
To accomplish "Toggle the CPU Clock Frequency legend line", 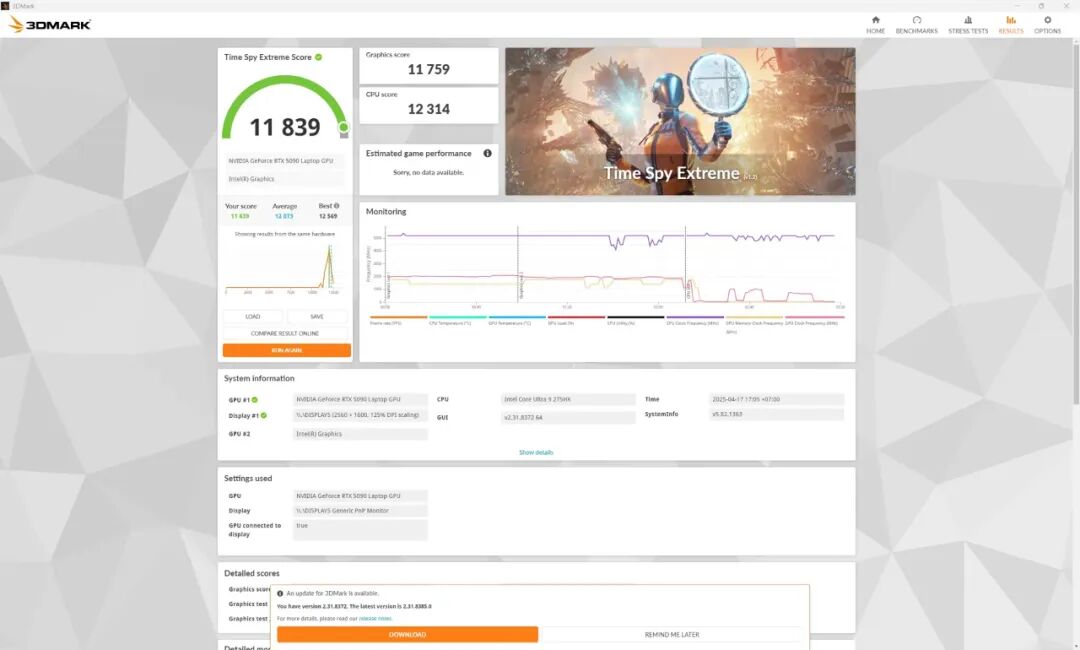I will (694, 320).
